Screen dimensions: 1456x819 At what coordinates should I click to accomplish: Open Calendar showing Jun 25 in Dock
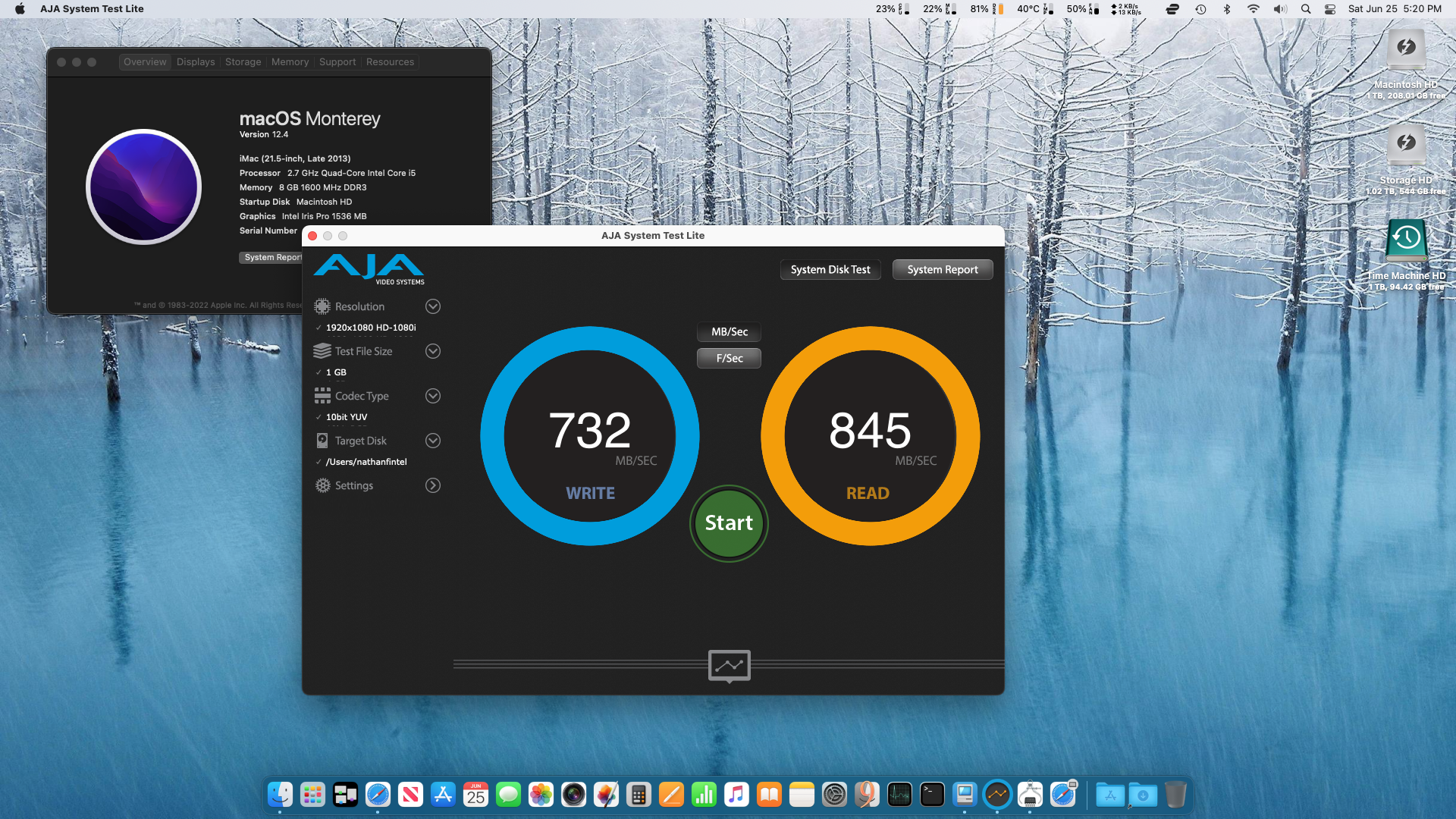[x=475, y=795]
